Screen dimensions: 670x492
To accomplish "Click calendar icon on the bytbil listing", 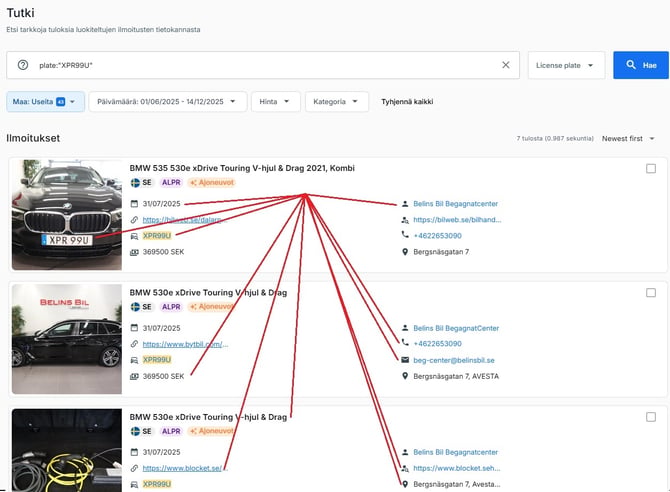I will [134, 328].
